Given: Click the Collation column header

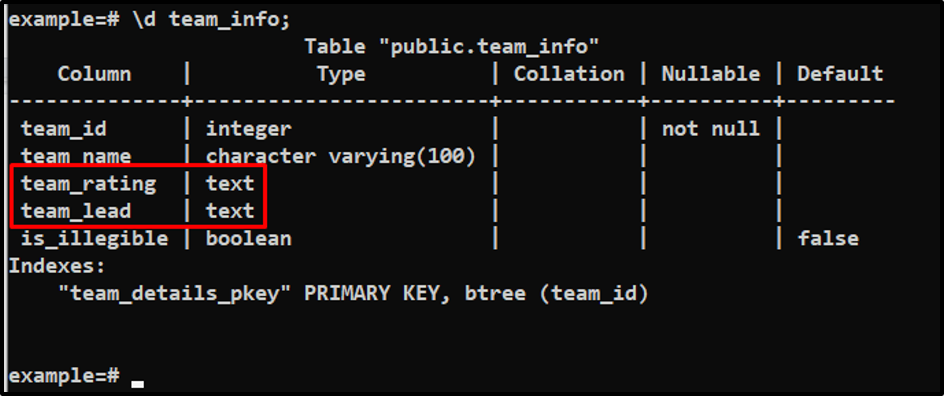Looking at the screenshot, I should point(569,74).
